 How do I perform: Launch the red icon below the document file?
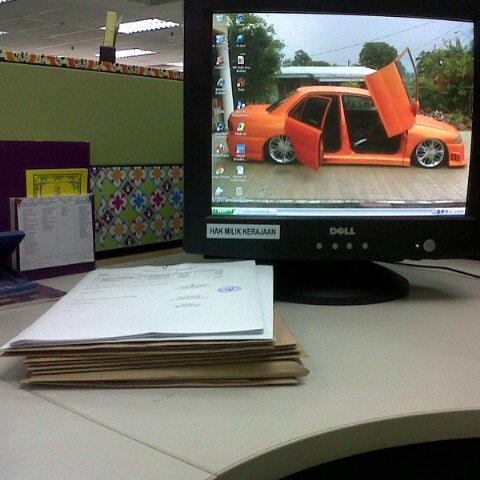(241, 82)
